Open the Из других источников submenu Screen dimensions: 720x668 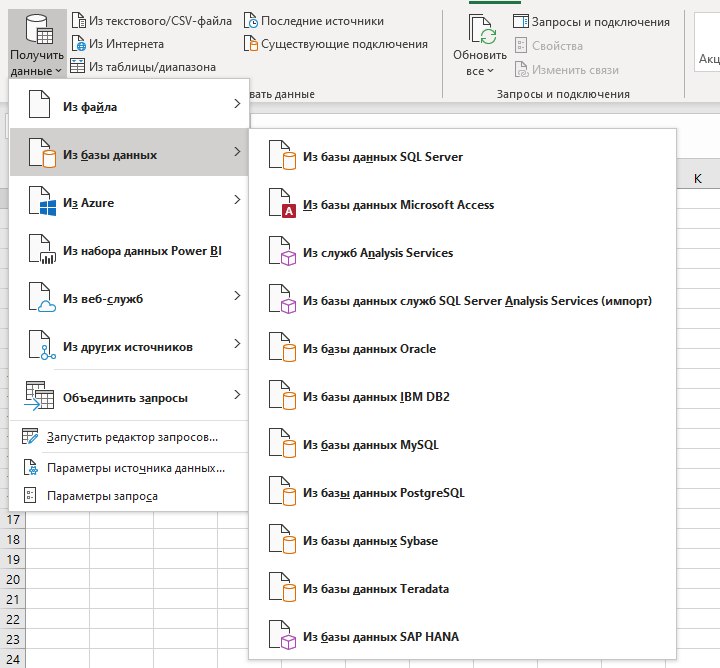(x=129, y=345)
